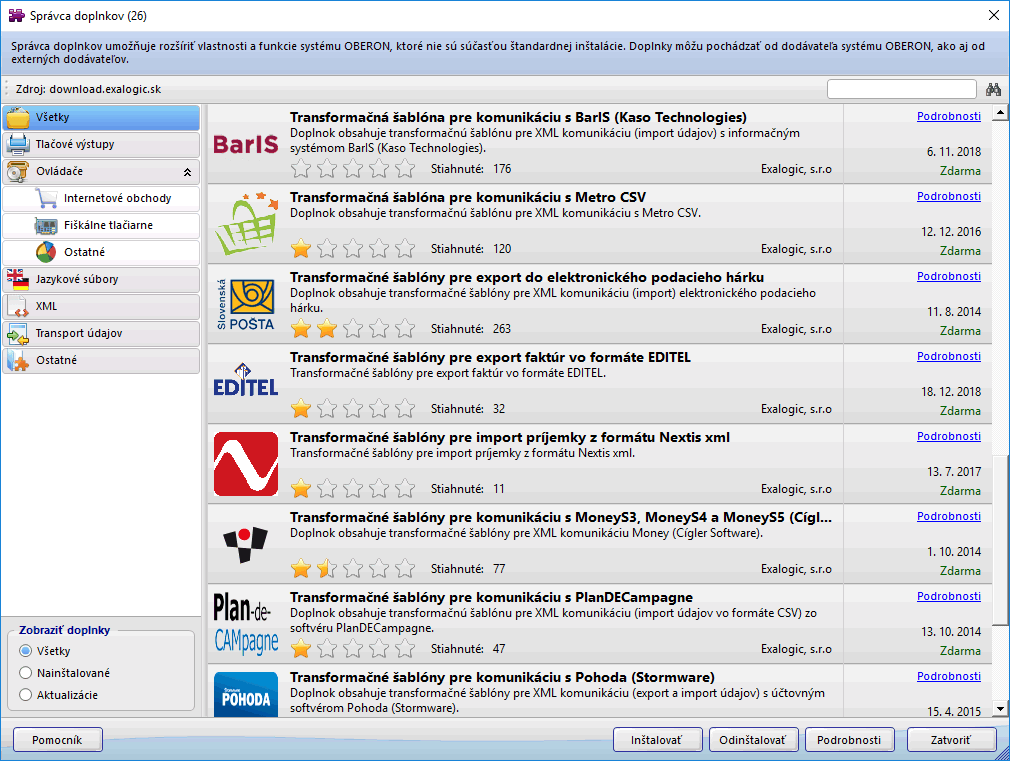1010x761 pixels.
Task: Click the printer icon for Tlačové výstupy
Action: tap(18, 144)
